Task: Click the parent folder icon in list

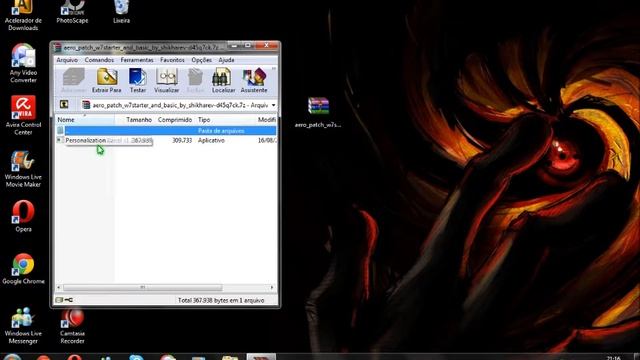Action: pos(60,131)
